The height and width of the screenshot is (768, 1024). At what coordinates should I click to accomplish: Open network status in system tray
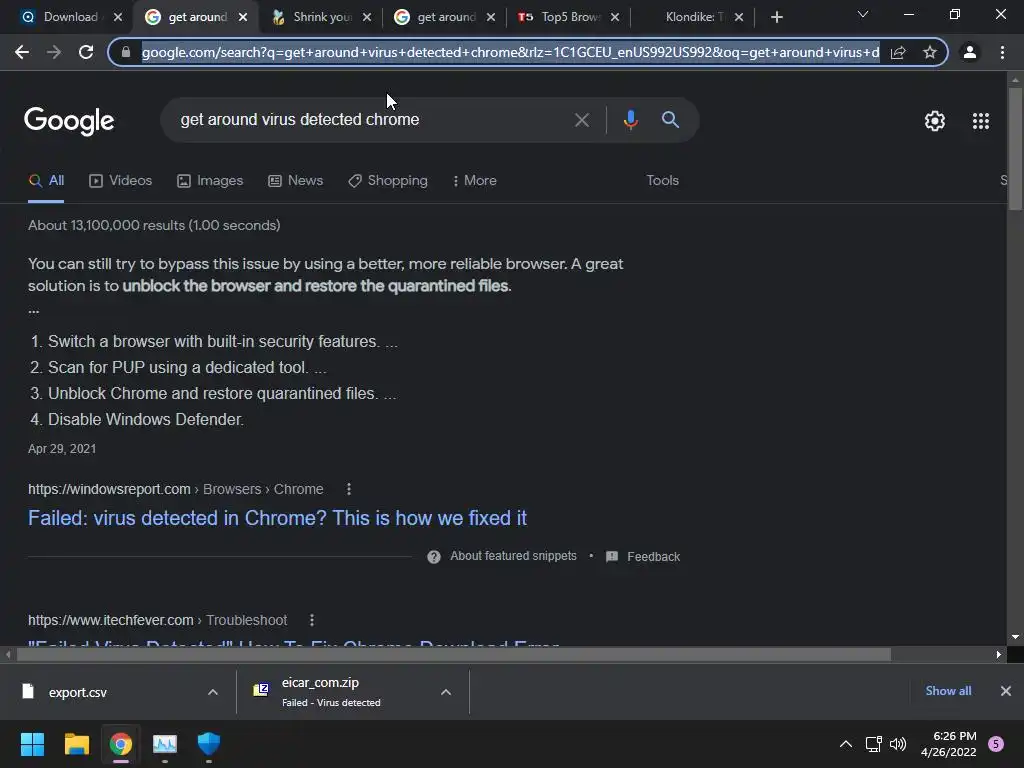pyautogui.click(x=873, y=744)
